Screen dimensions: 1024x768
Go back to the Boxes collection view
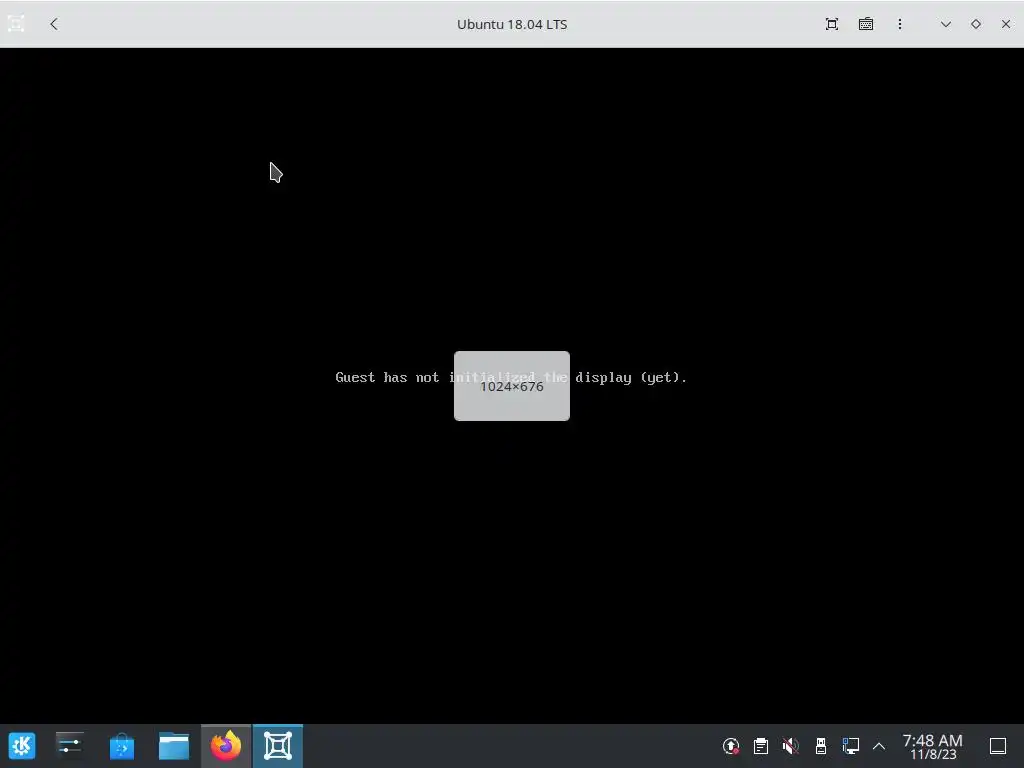coord(54,24)
